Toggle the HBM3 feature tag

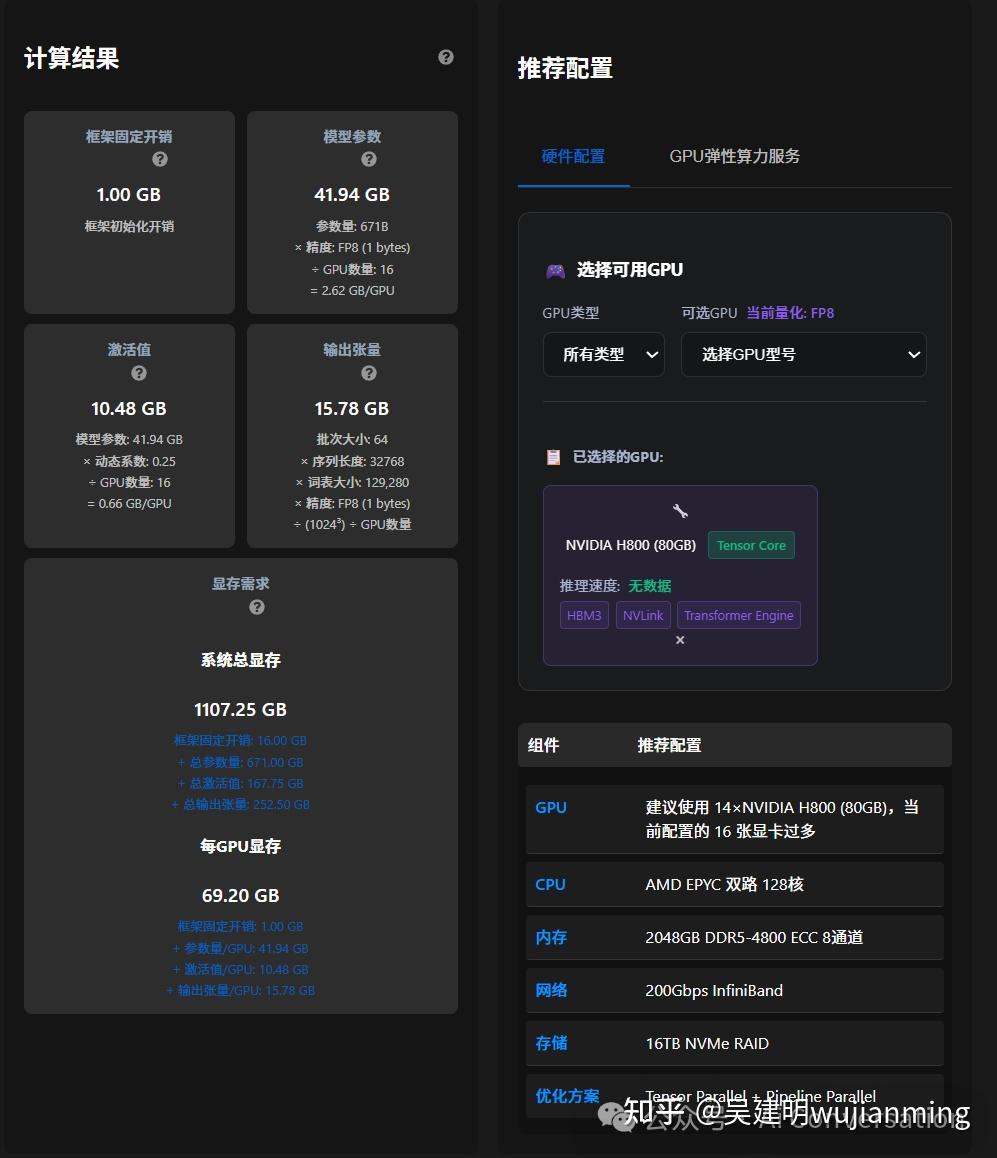point(584,615)
